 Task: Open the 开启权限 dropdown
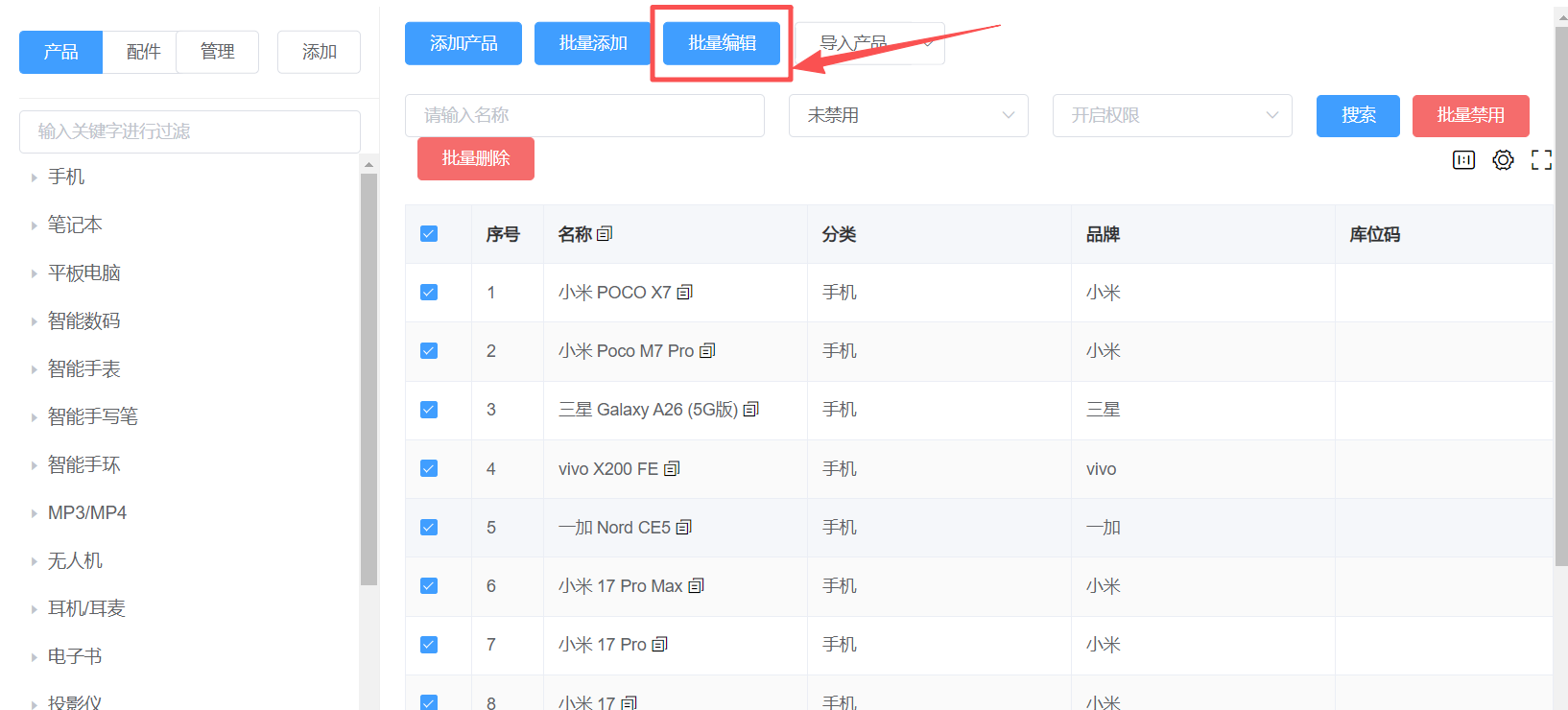[1172, 115]
